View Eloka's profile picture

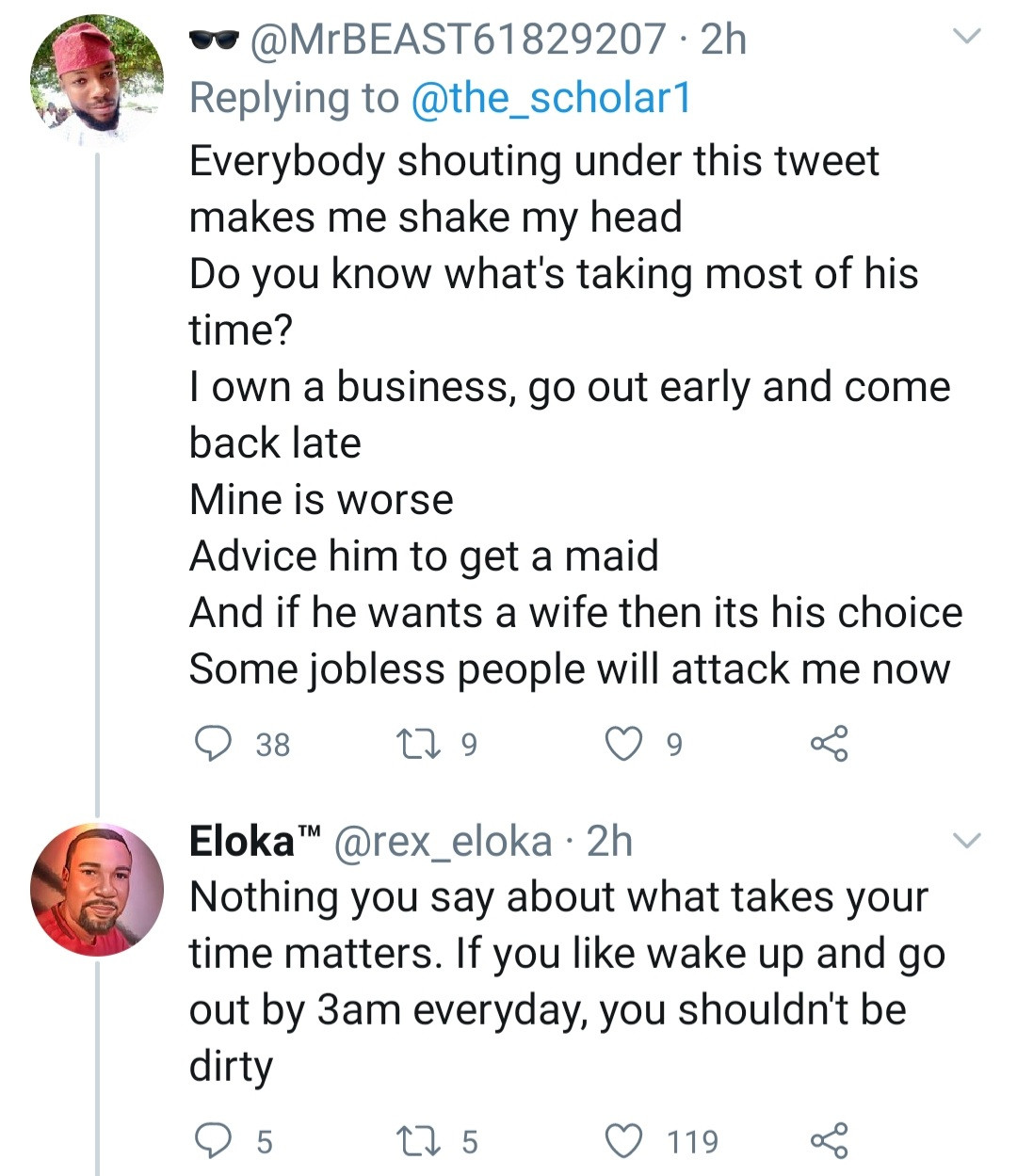96,890
